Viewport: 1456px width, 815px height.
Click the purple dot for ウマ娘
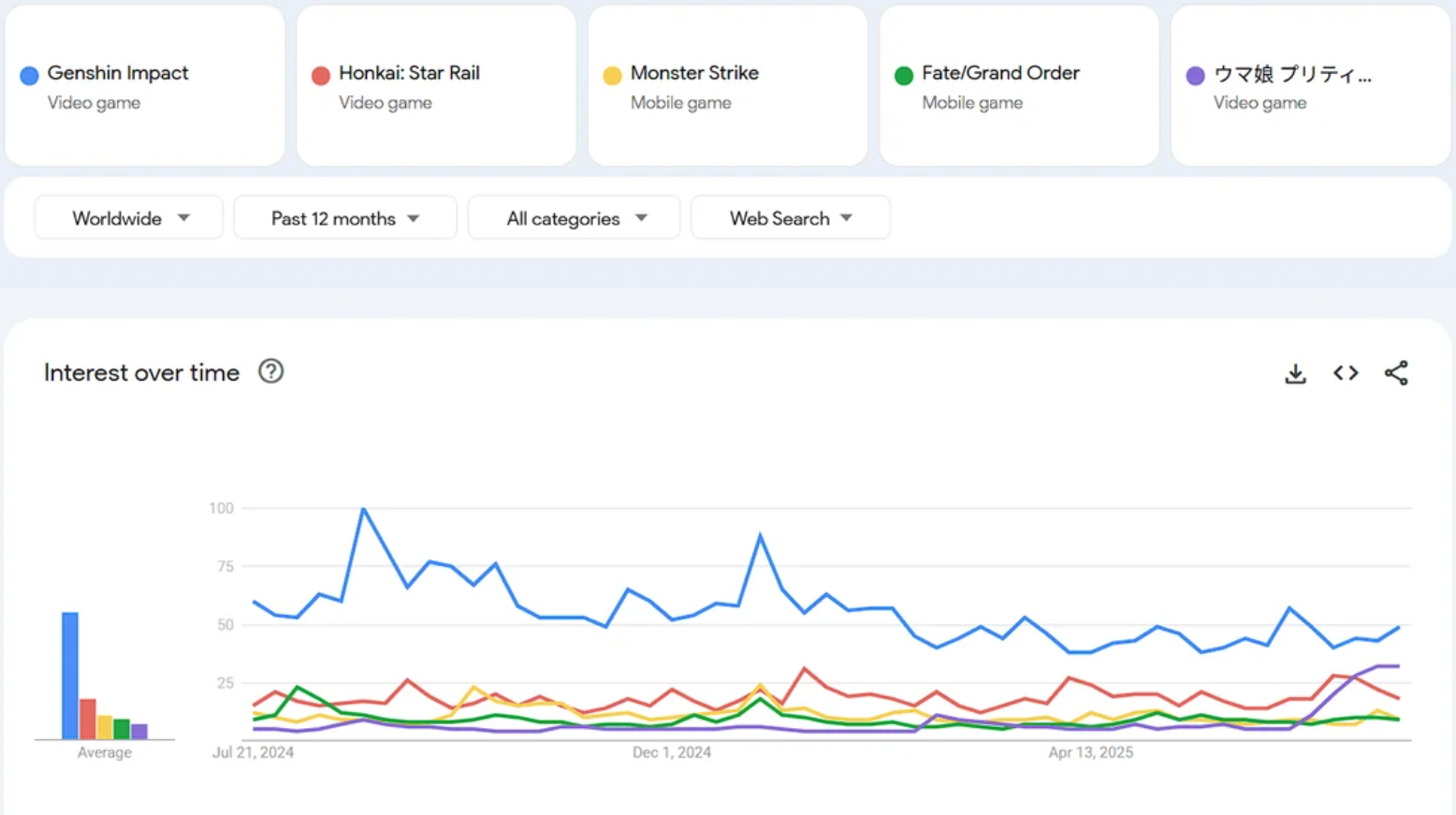pyautogui.click(x=1194, y=74)
